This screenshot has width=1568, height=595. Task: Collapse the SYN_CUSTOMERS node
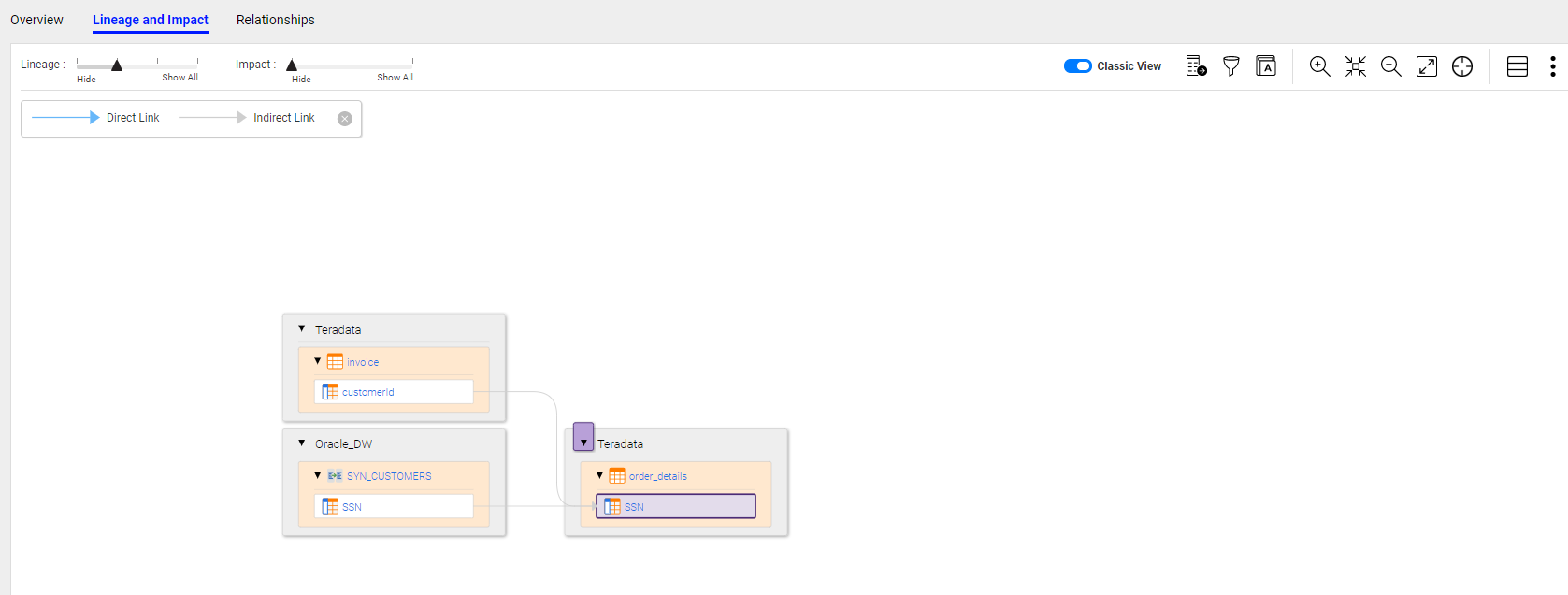coord(318,475)
